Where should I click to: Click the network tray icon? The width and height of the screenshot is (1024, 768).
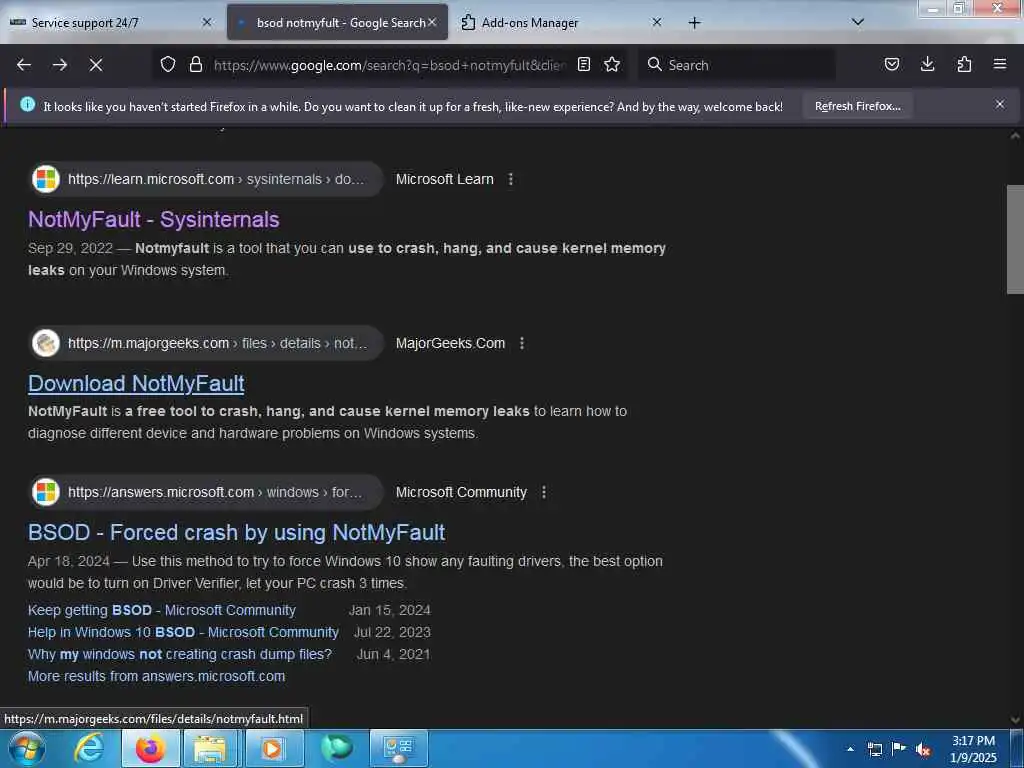pos(874,749)
